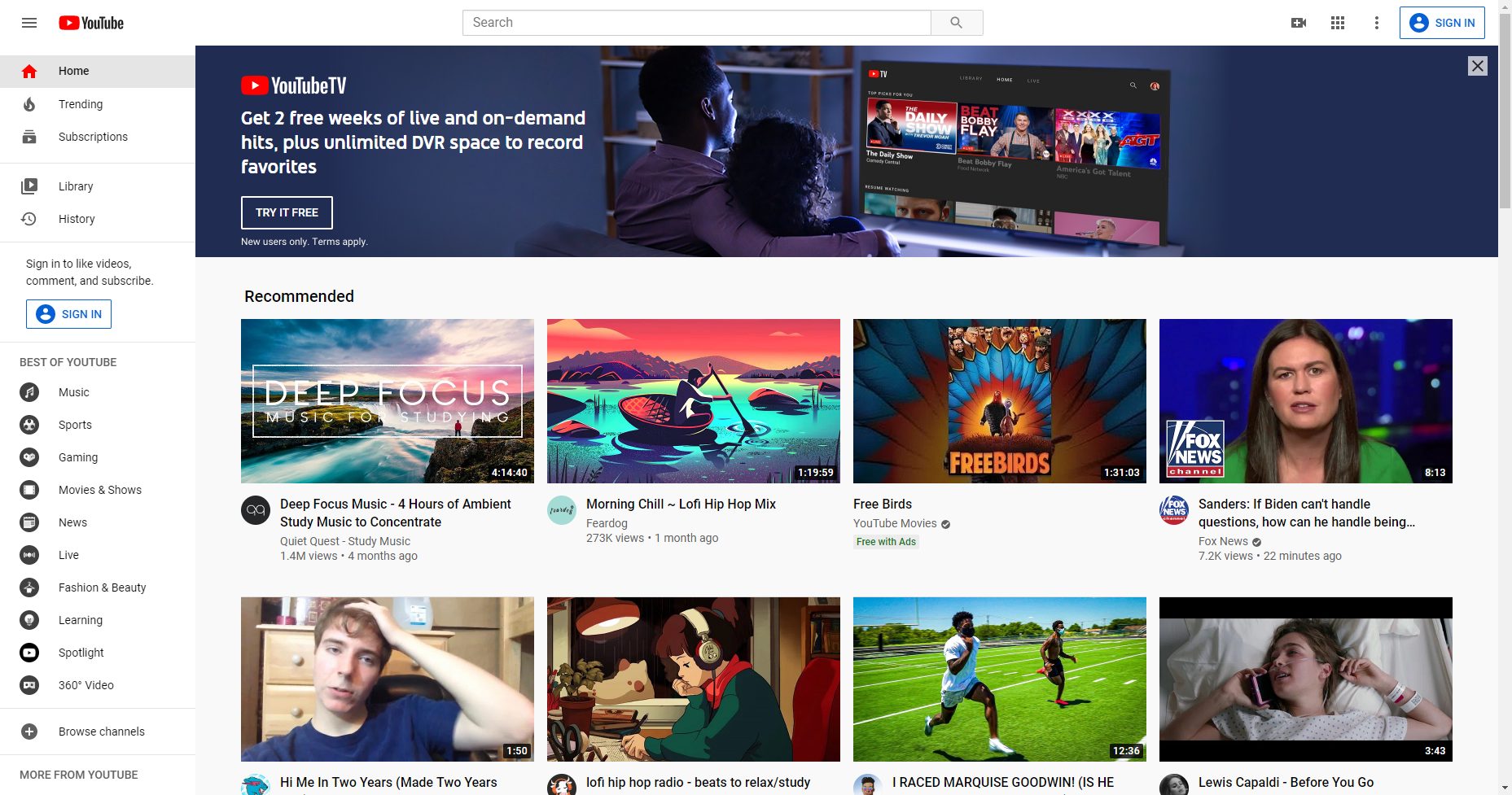Click Hi Me In Two Years title

pyautogui.click(x=388, y=782)
